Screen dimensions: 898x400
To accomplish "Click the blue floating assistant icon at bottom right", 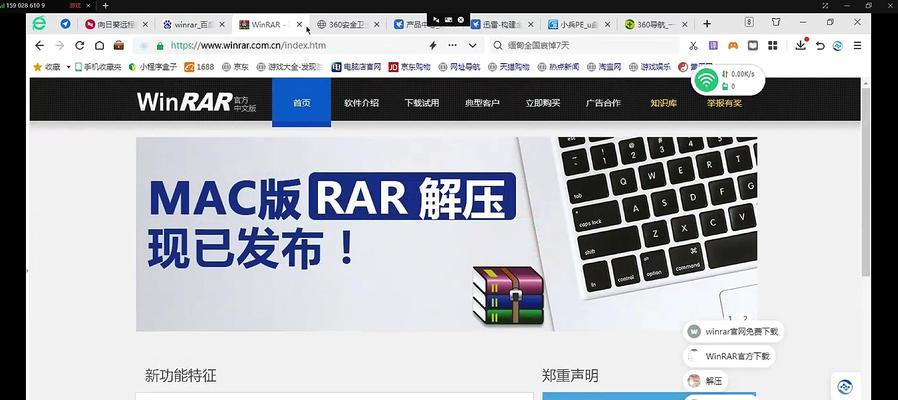I will (x=845, y=386).
